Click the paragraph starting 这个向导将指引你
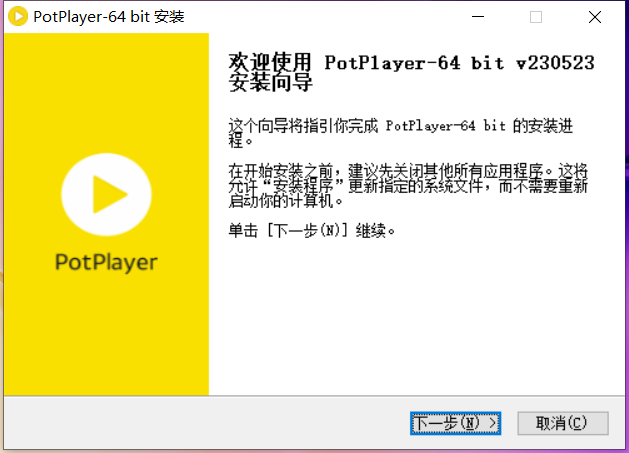Screen dimensions: 629x453 (x=400, y=133)
